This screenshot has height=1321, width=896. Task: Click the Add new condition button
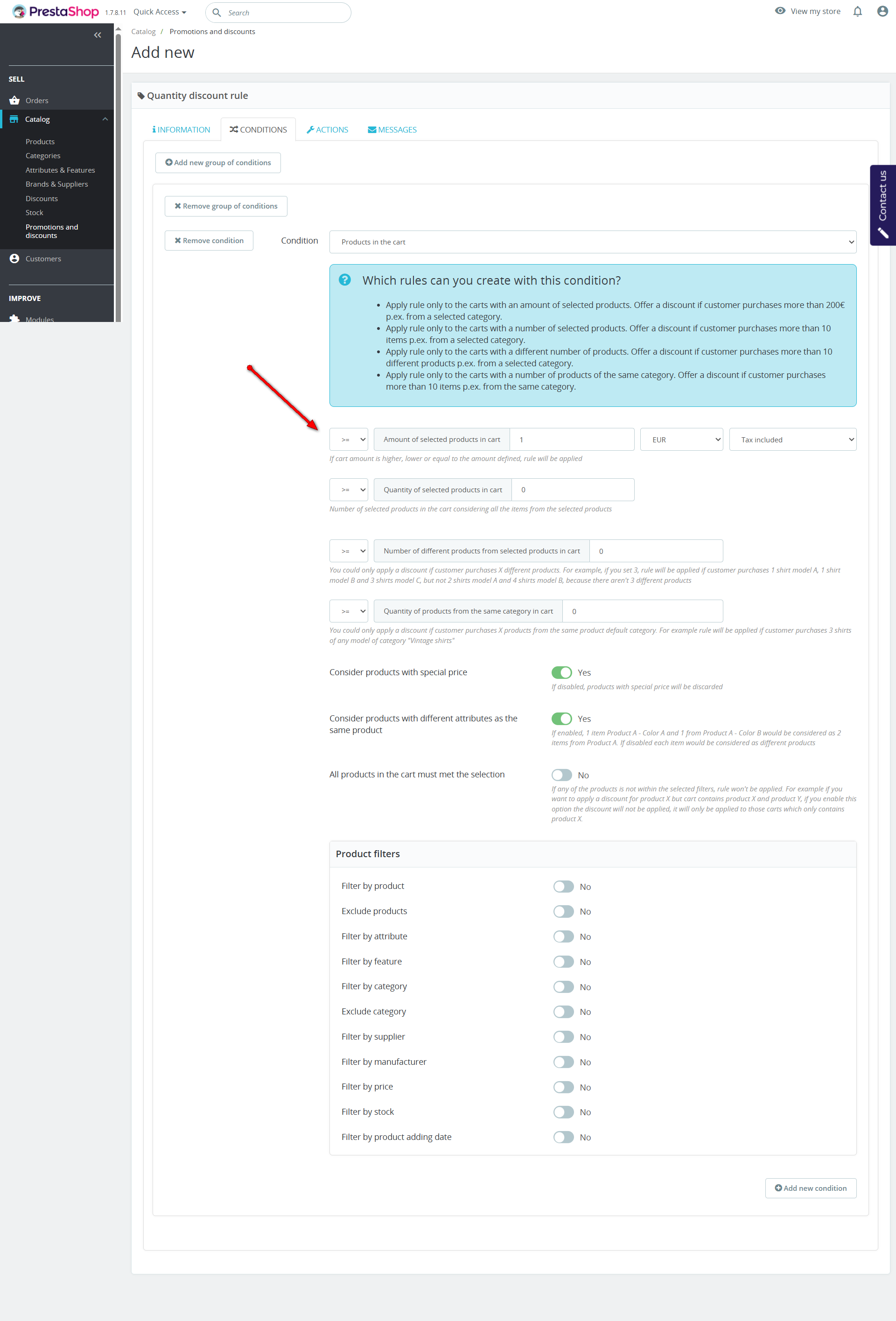pyautogui.click(x=810, y=1188)
